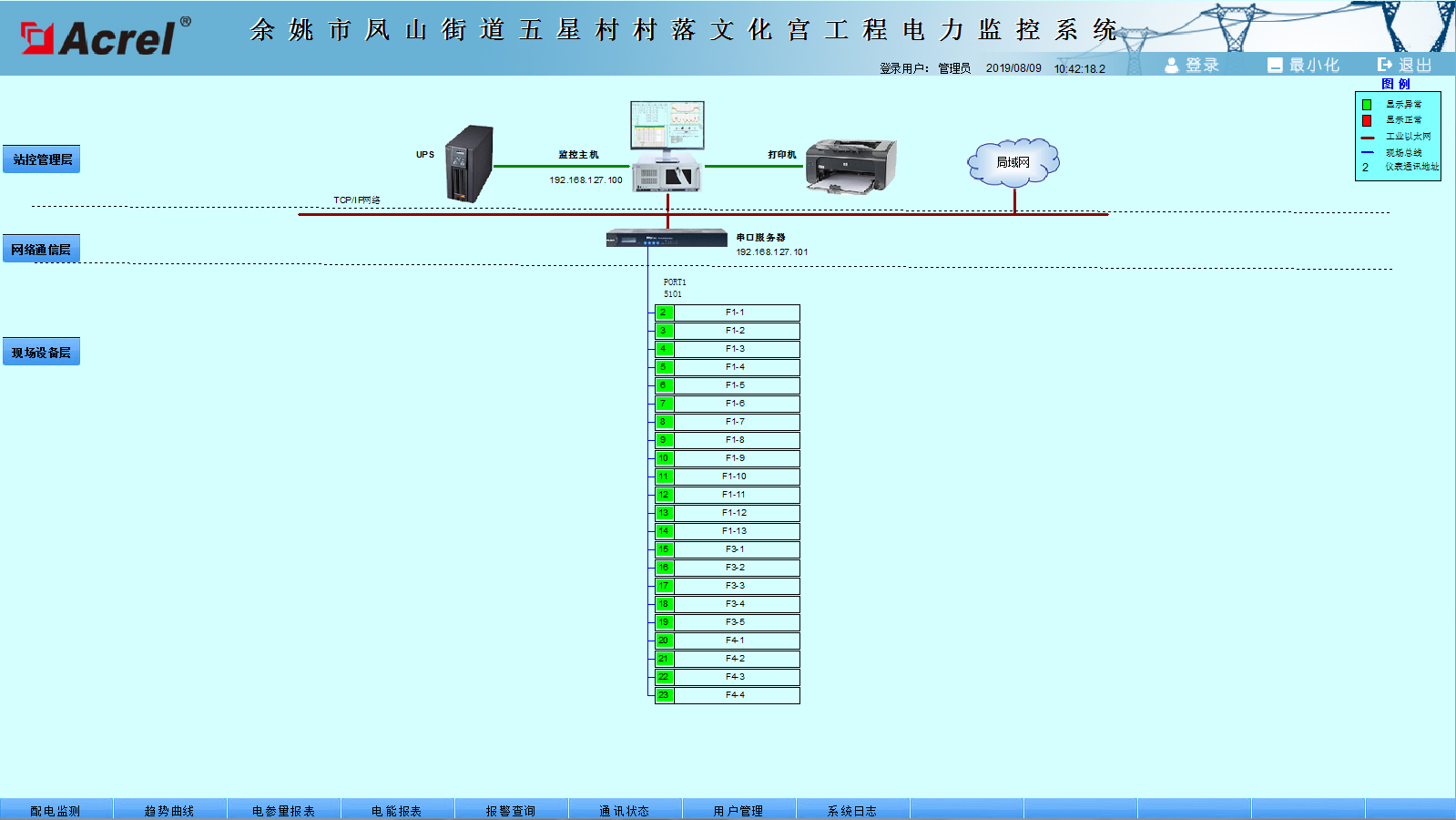Click the 现场设备层 button
This screenshot has height=820, width=1456.
coord(42,353)
